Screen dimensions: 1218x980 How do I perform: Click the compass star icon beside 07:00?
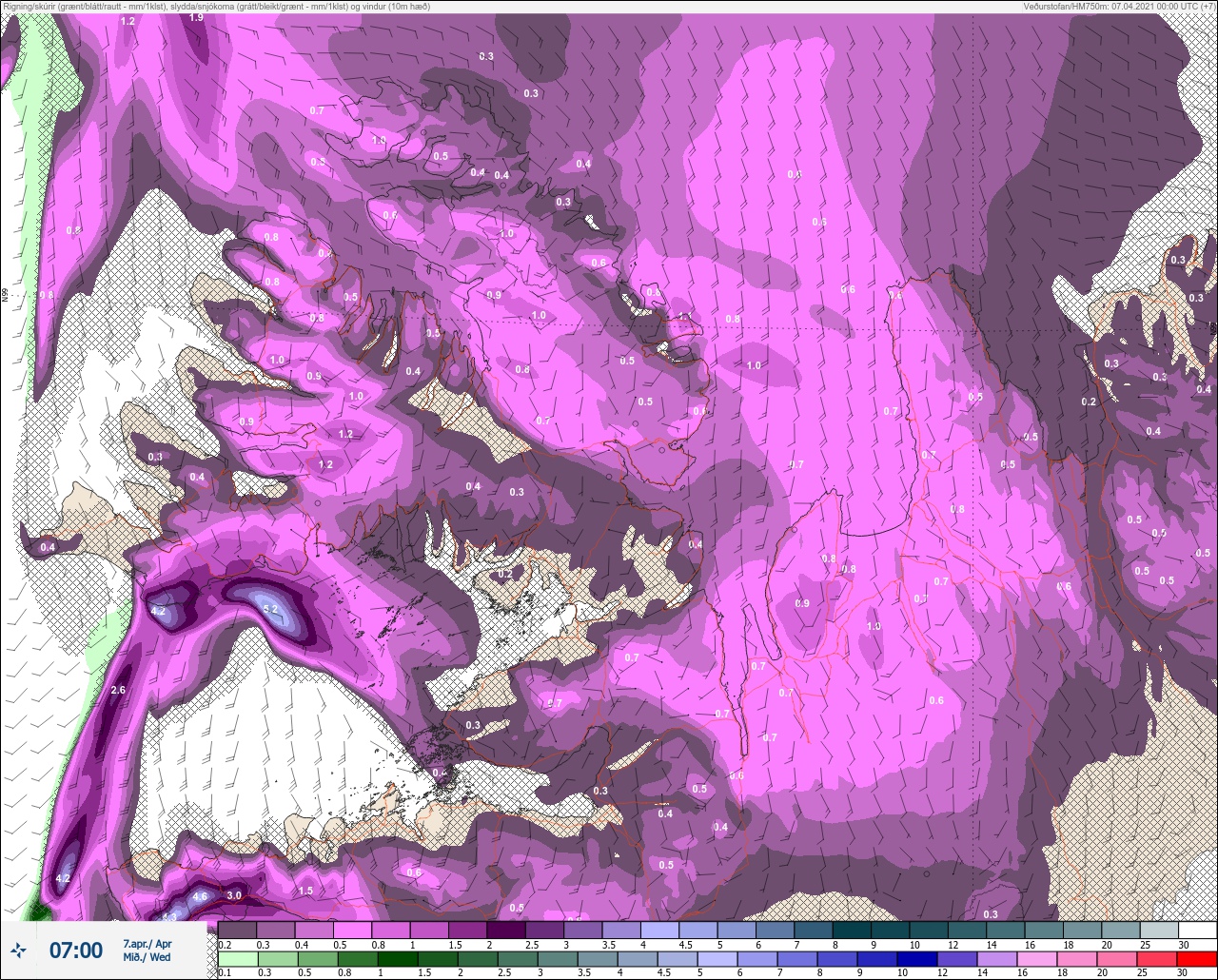18,950
